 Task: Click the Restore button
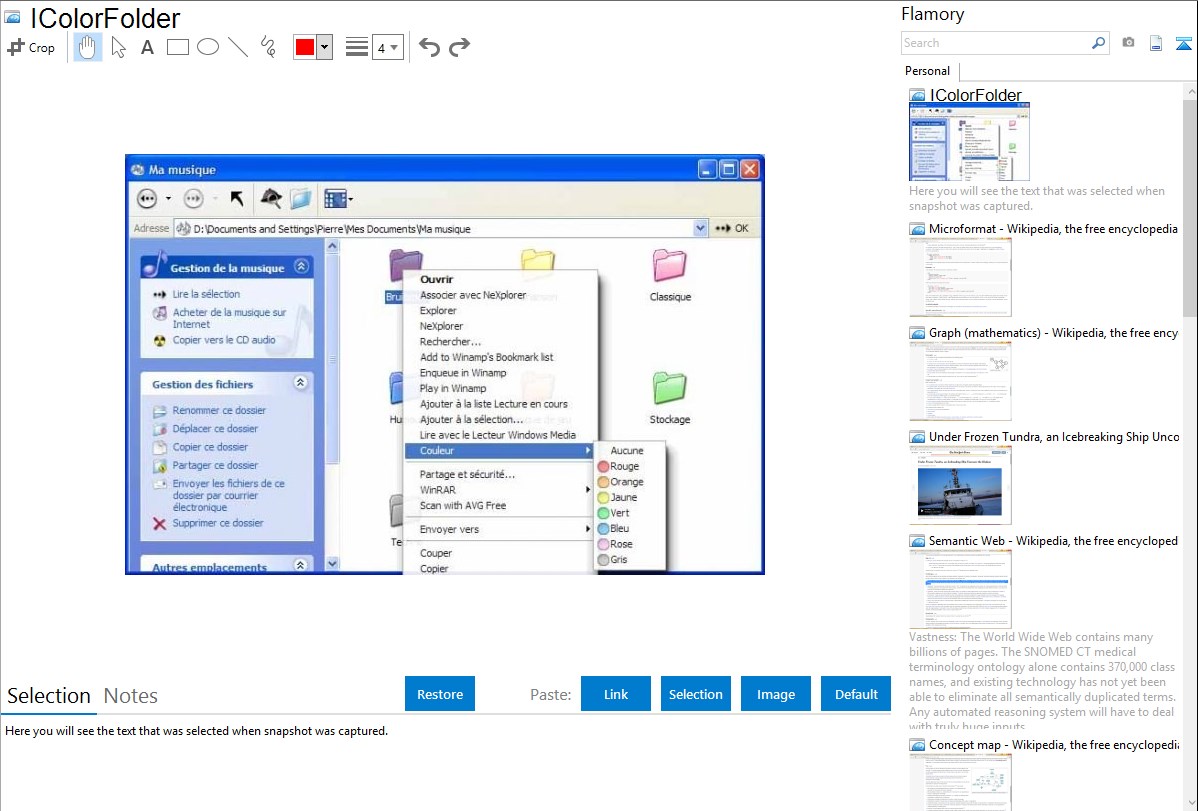pos(440,694)
